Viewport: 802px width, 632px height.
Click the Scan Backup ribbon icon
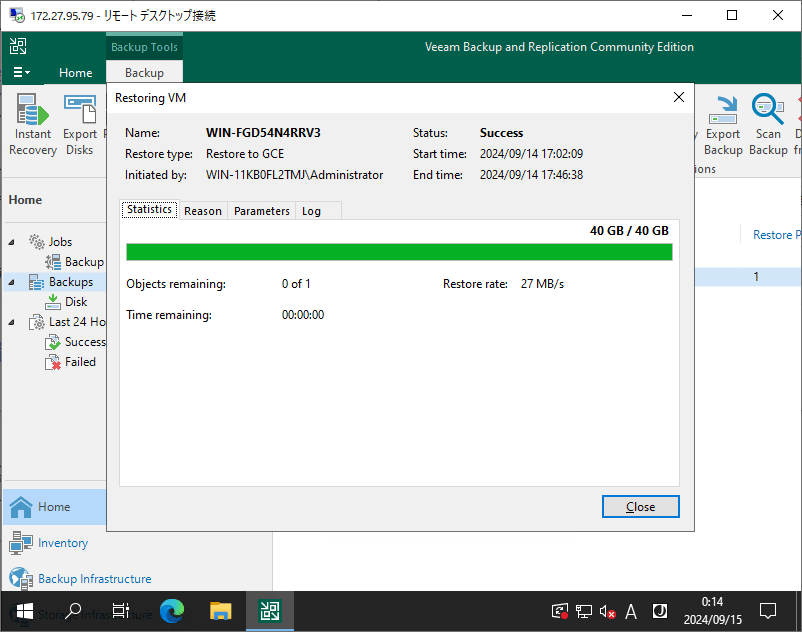(x=768, y=124)
